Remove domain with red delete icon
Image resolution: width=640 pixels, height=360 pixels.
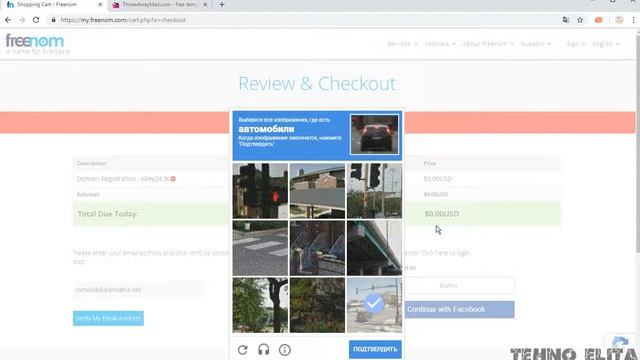coord(173,179)
